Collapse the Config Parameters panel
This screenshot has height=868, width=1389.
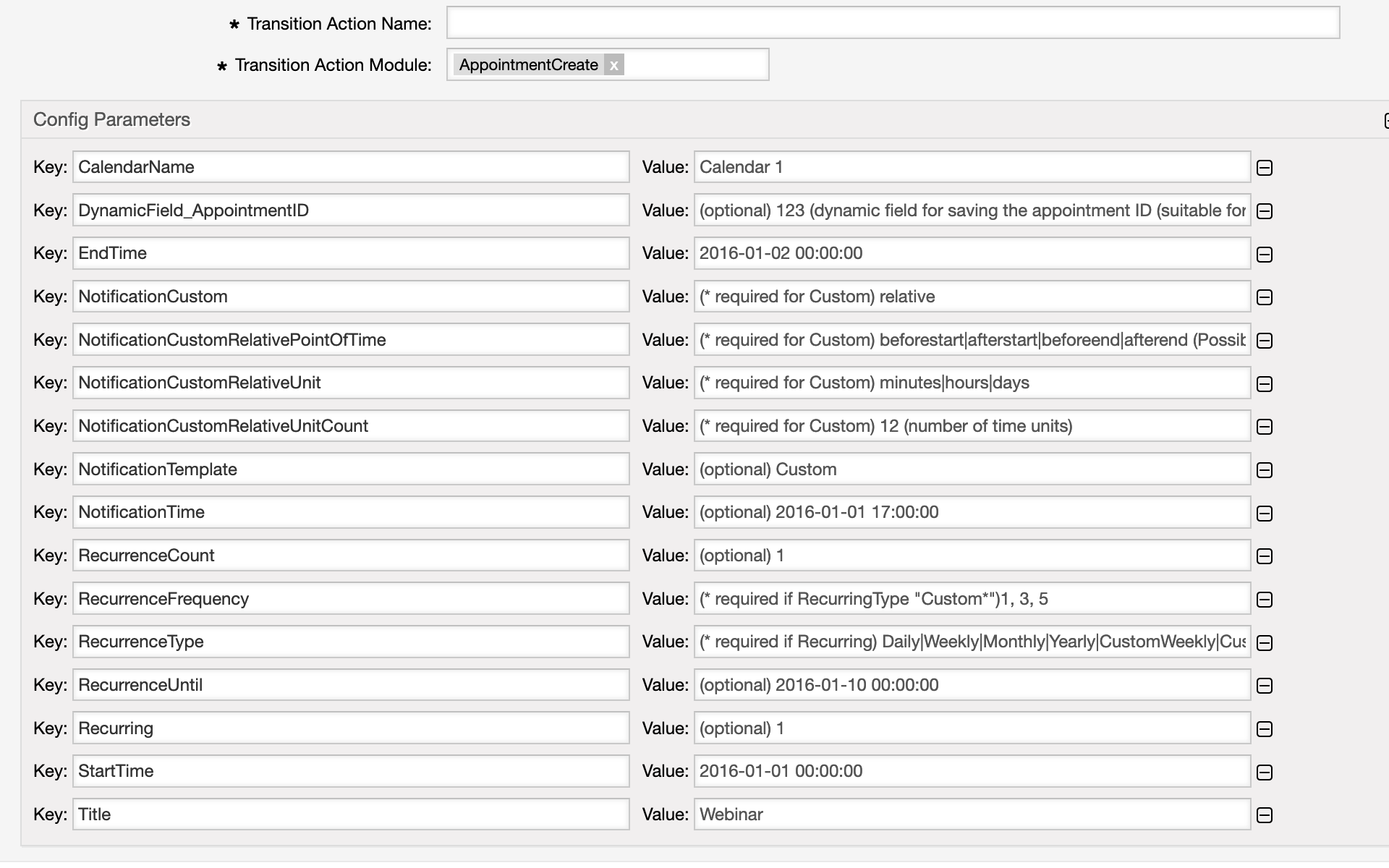(x=1385, y=120)
